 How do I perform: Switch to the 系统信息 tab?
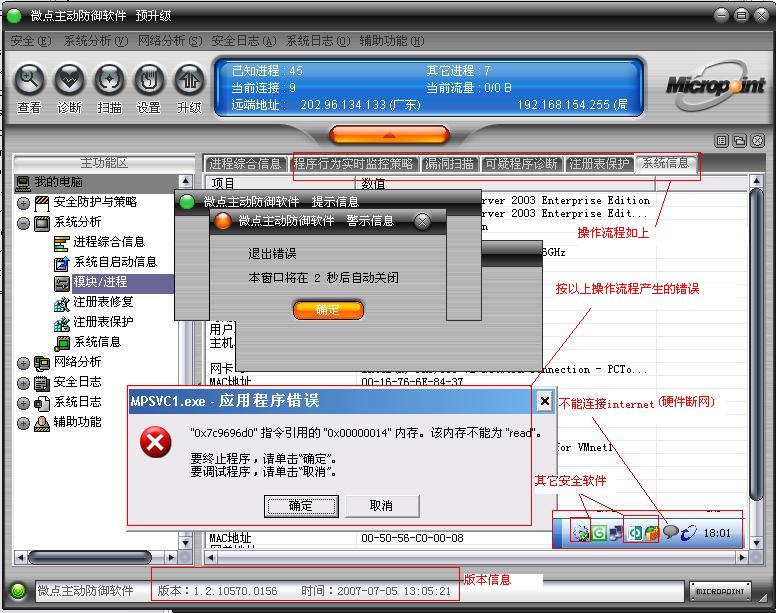(x=666, y=163)
